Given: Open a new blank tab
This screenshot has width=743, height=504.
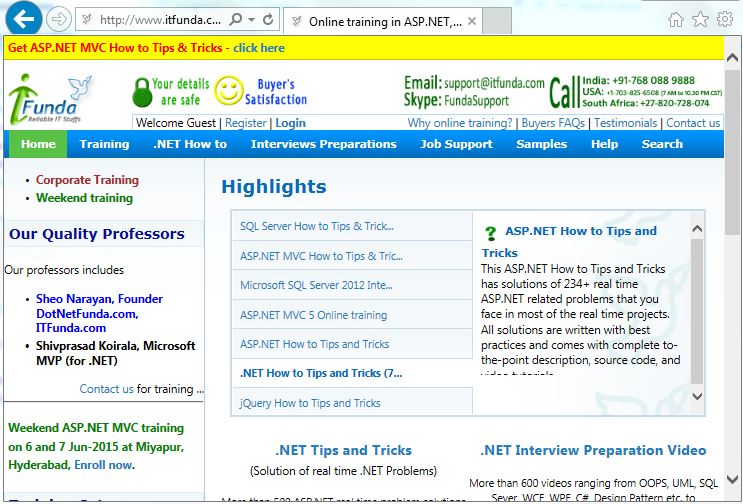Looking at the screenshot, I should click(497, 21).
